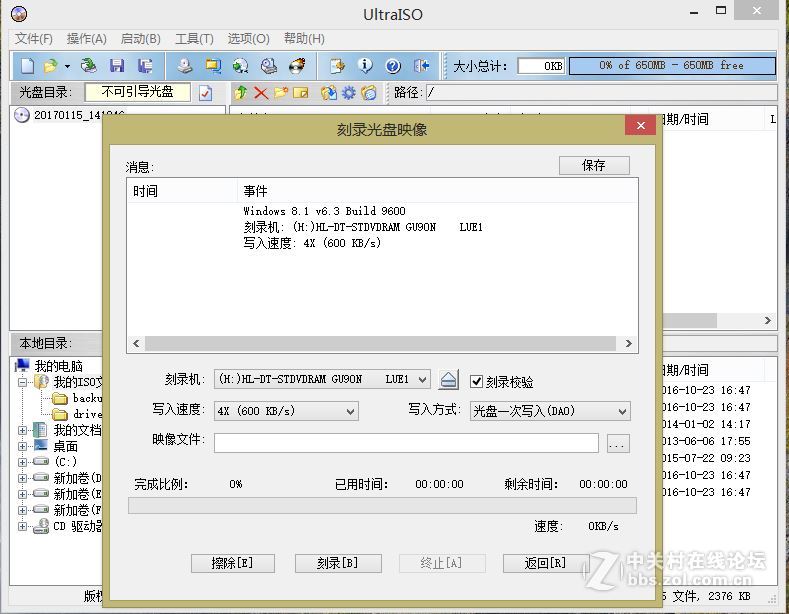Screen dimensions: 789x614
Task: Select the 20170115 disc root item
Action: click(79, 115)
